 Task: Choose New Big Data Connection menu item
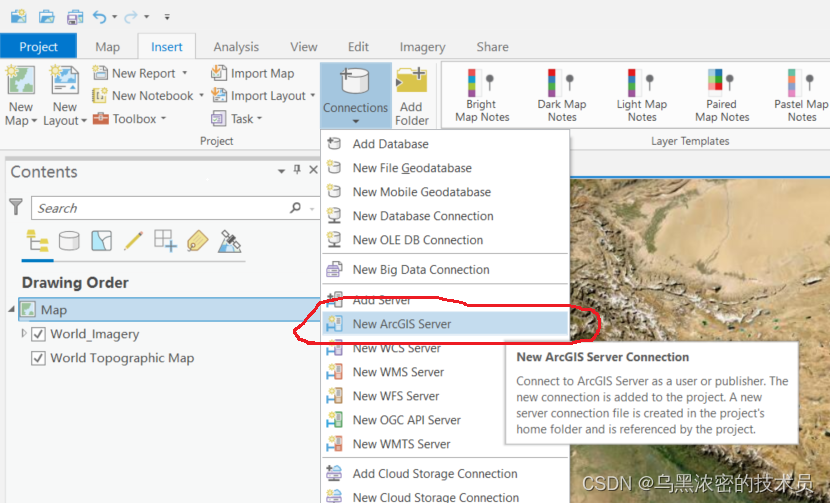(445, 270)
